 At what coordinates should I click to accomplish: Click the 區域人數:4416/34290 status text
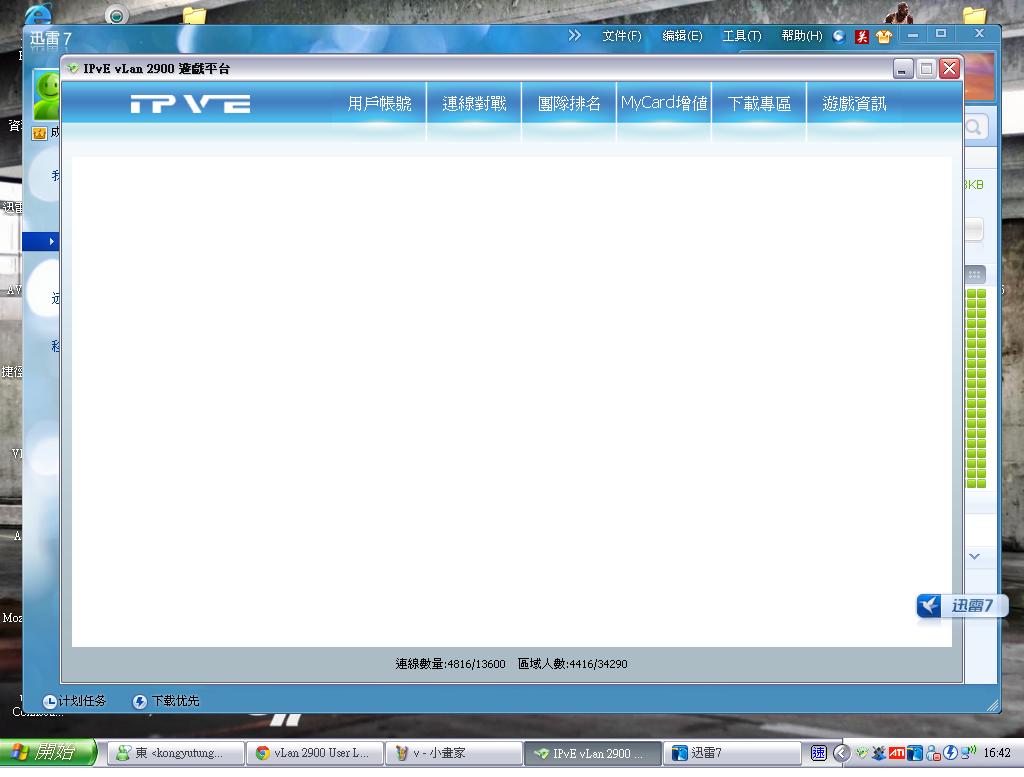tap(572, 664)
